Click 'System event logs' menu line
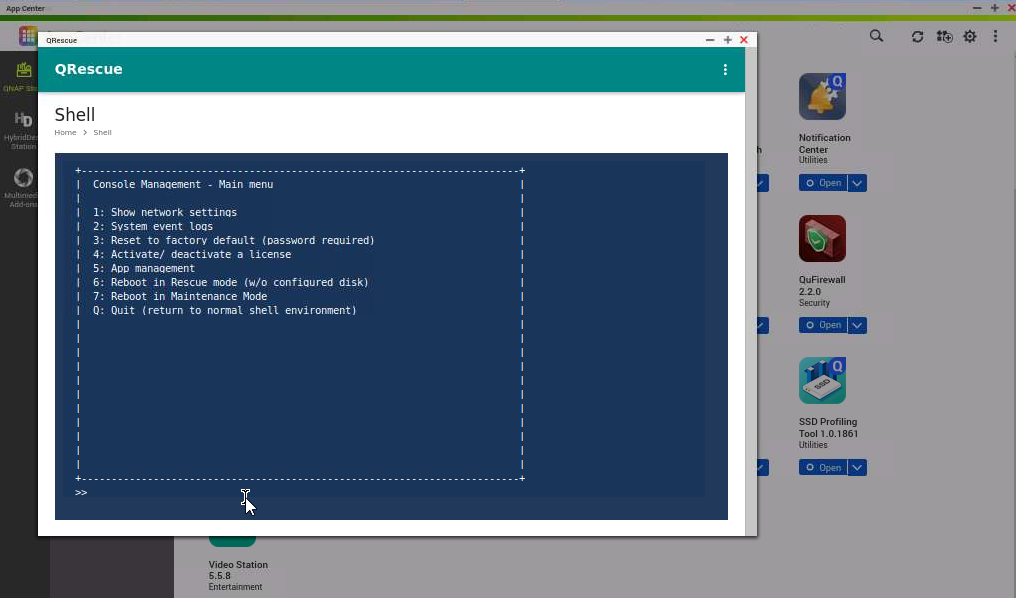Screen dimensions: 1016x598 153,226
